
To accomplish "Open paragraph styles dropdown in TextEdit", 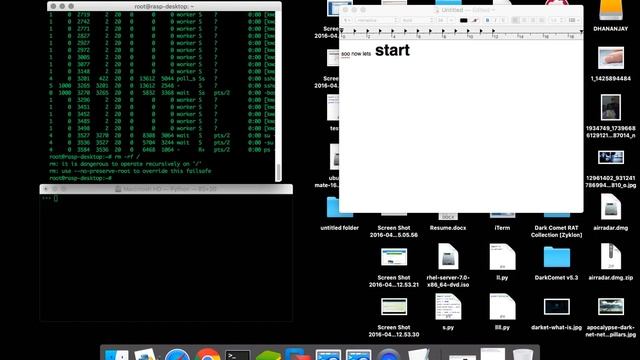I will pyautogui.click(x=347, y=20).
